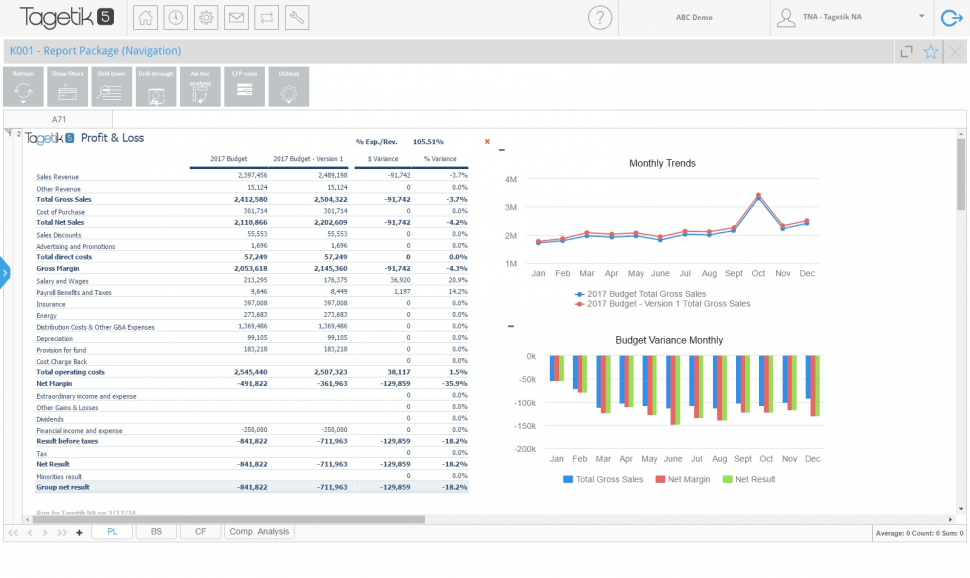This screenshot has width=970, height=578.
Task: Click the Drill-through toolbar button
Action: (x=156, y=87)
